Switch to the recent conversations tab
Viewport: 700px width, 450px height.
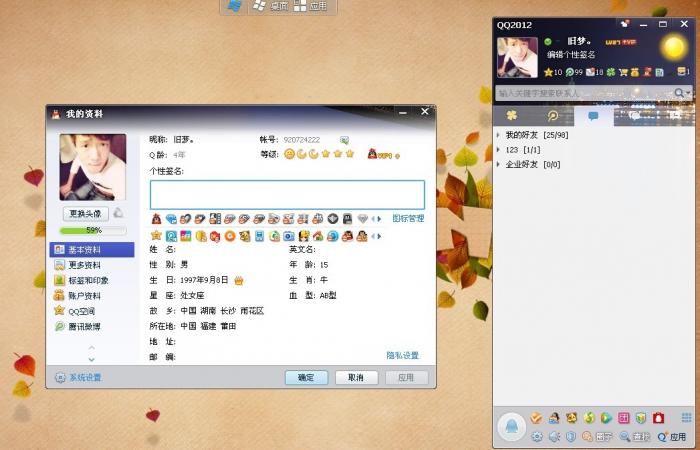click(675, 116)
